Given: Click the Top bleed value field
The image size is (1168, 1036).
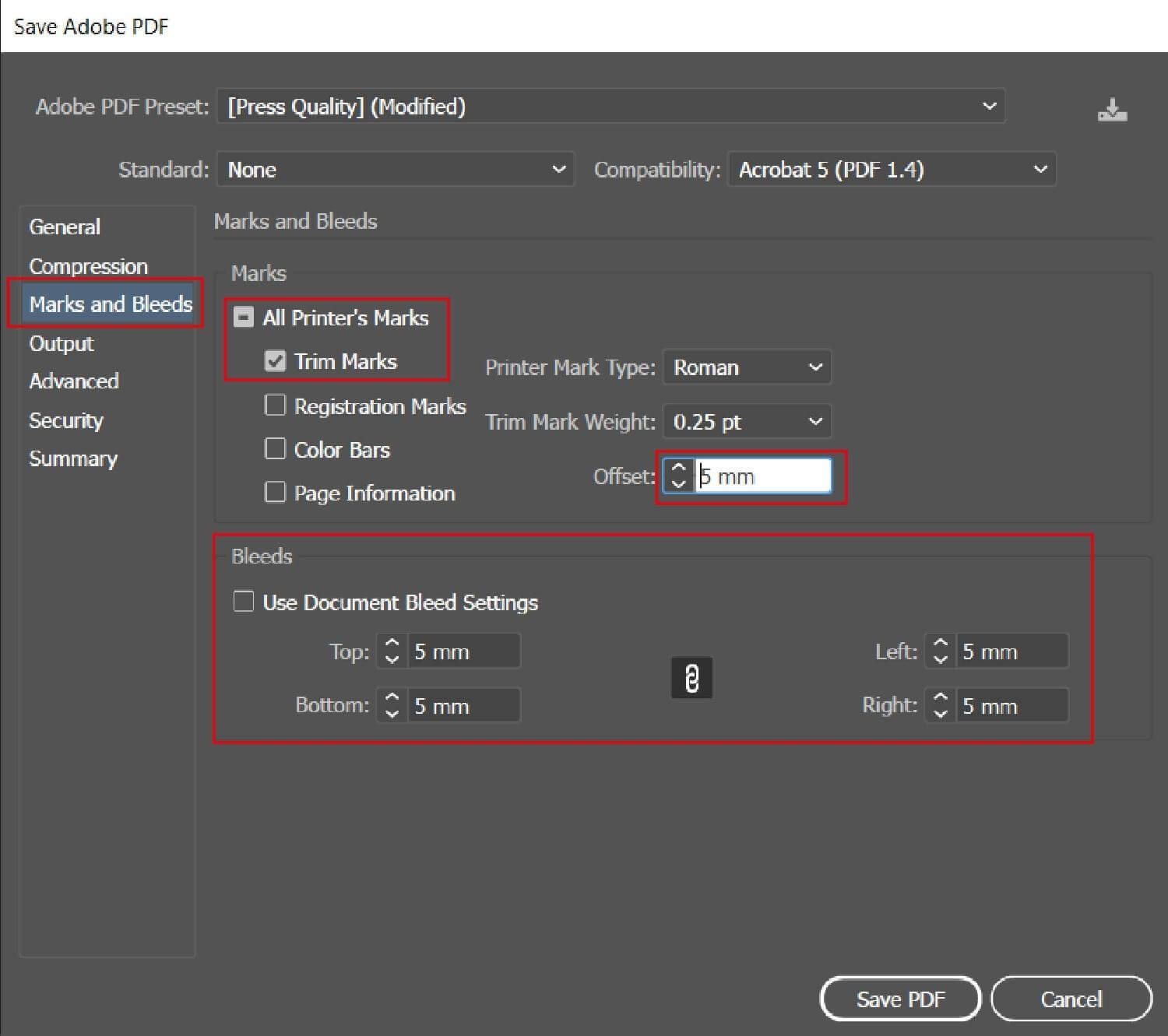Looking at the screenshot, I should [463, 651].
